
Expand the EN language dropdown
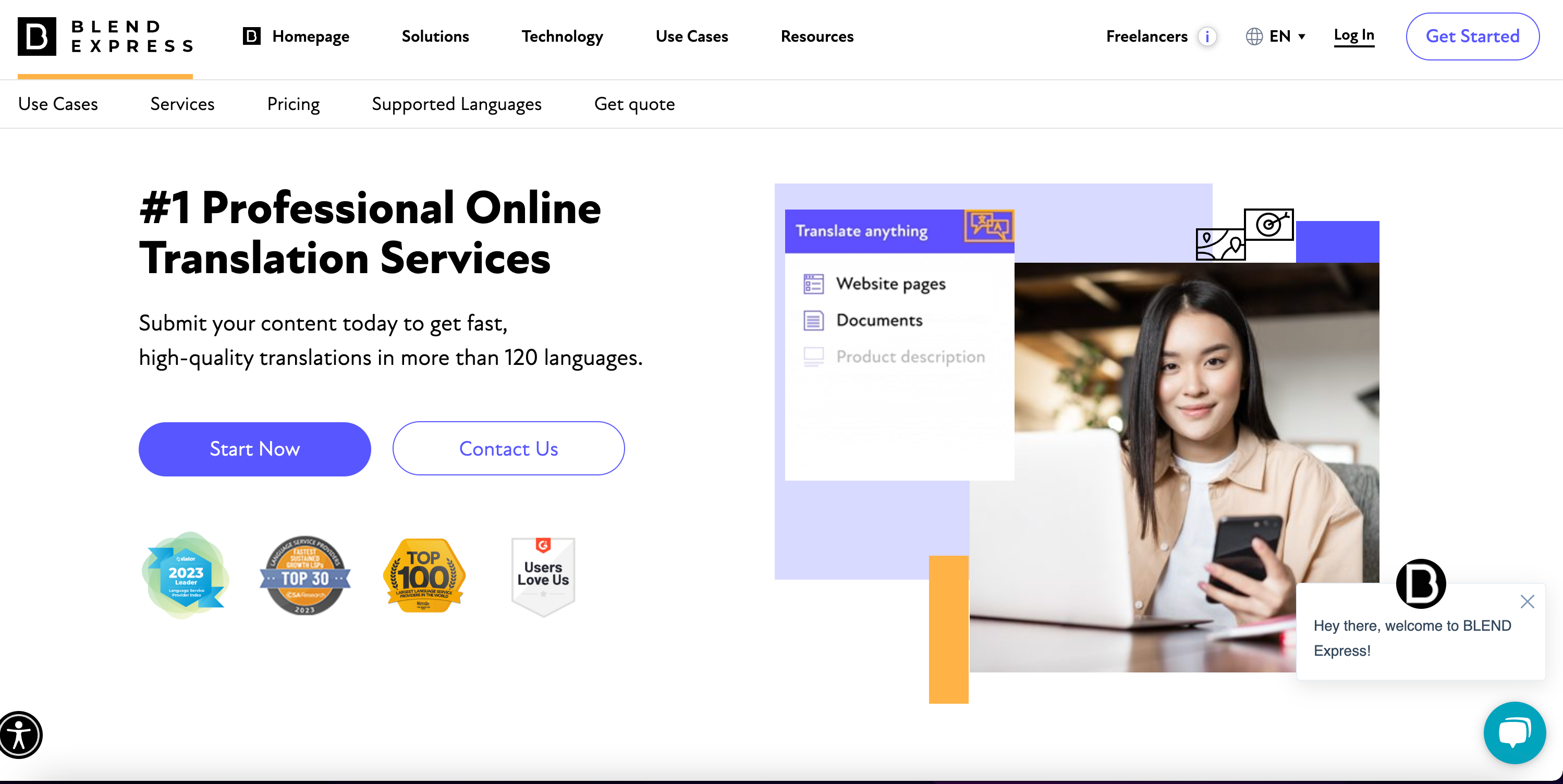[x=1287, y=36]
